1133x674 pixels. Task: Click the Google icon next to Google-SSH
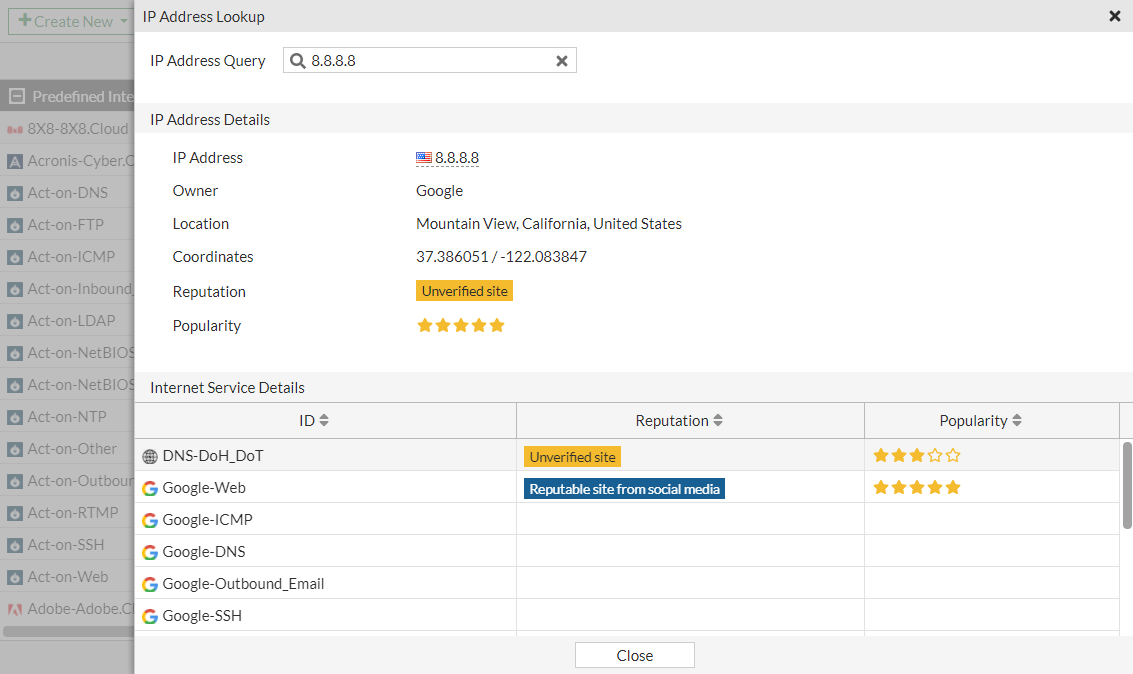coord(150,616)
